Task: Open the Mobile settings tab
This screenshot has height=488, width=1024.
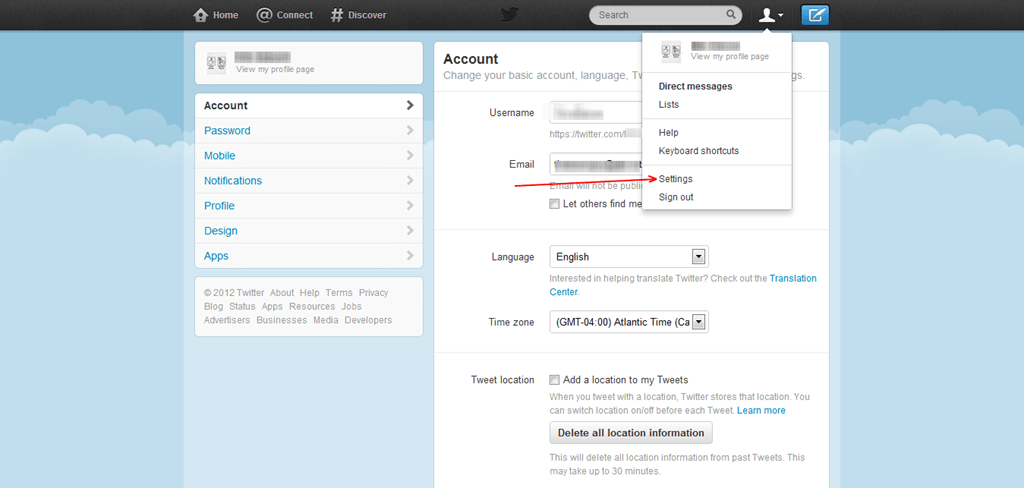Action: pyautogui.click(x=309, y=155)
